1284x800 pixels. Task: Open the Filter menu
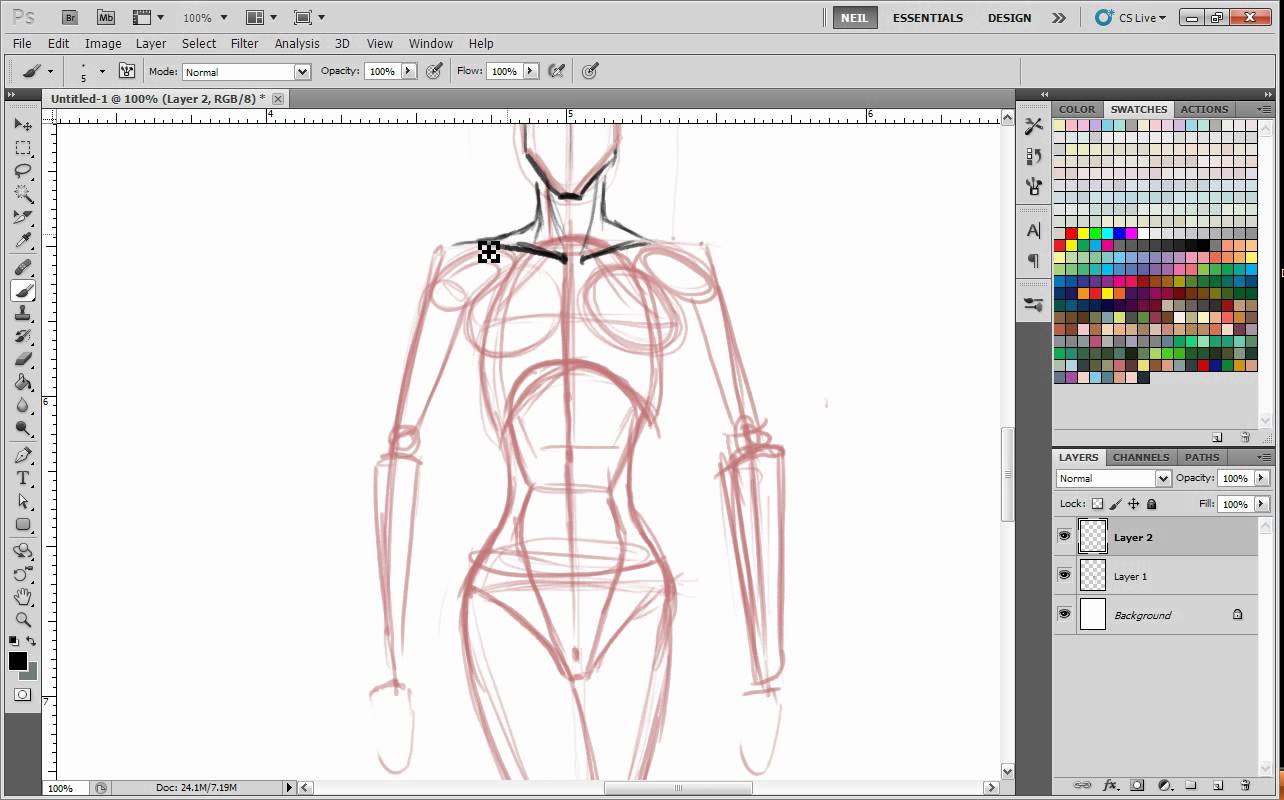coord(244,43)
